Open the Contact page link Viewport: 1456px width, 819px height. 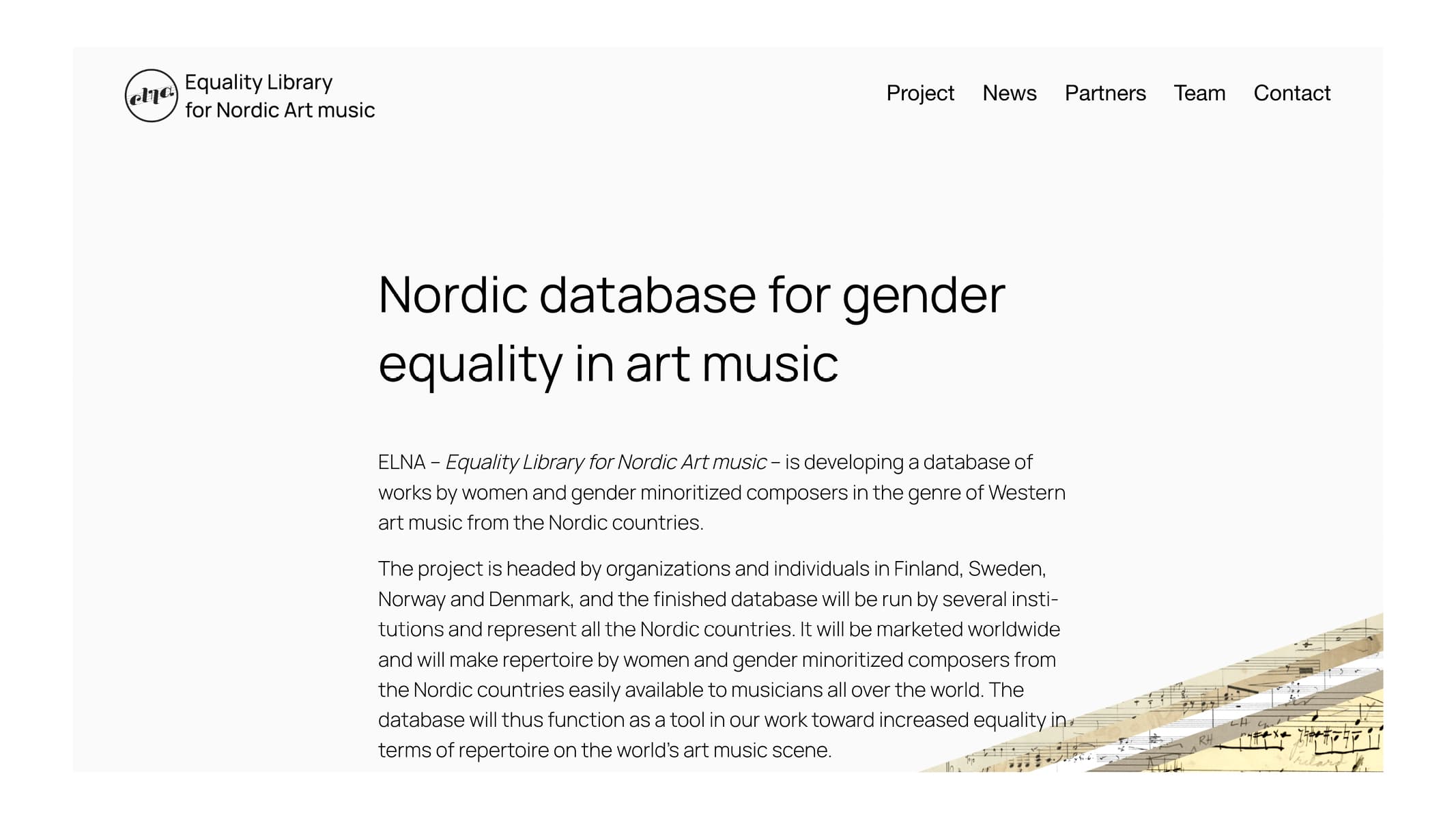point(1291,93)
